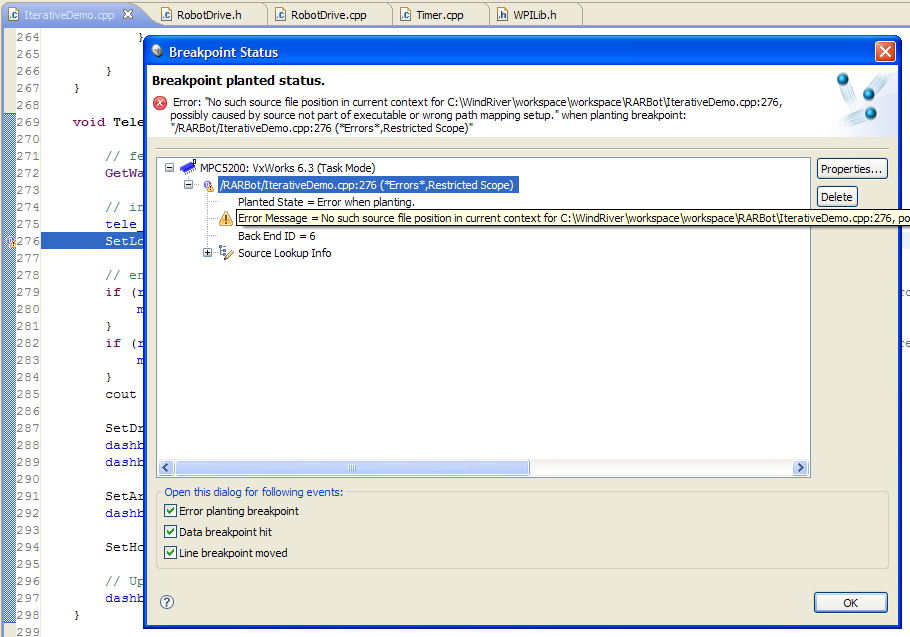Click the highlighted line 276 in editor

92,241
